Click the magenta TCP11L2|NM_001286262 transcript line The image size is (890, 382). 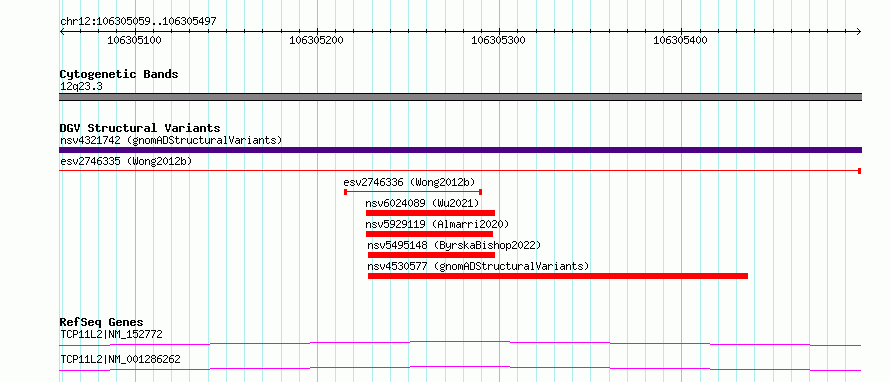point(460,368)
